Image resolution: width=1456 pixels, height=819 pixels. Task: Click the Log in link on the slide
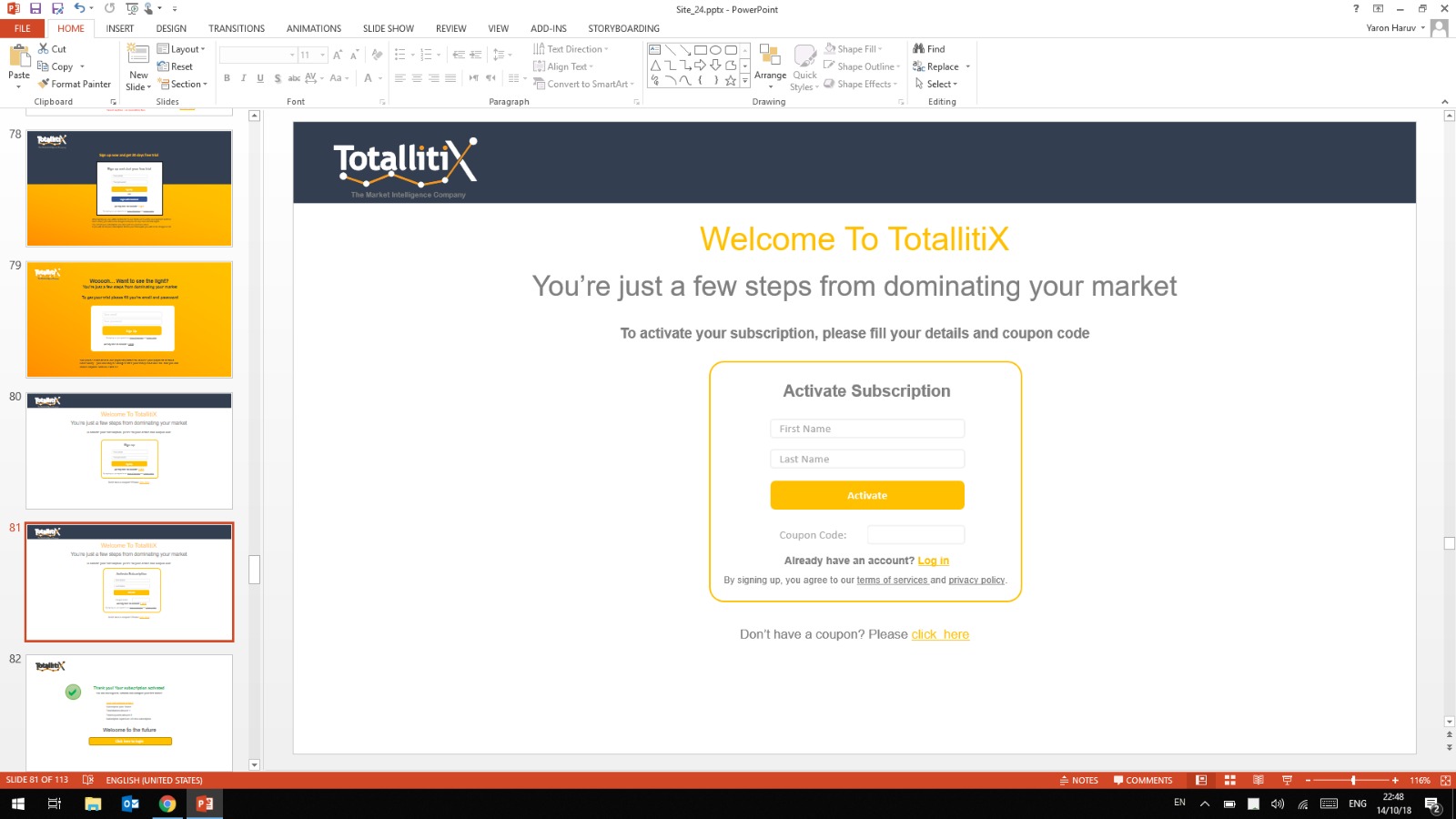934,561
